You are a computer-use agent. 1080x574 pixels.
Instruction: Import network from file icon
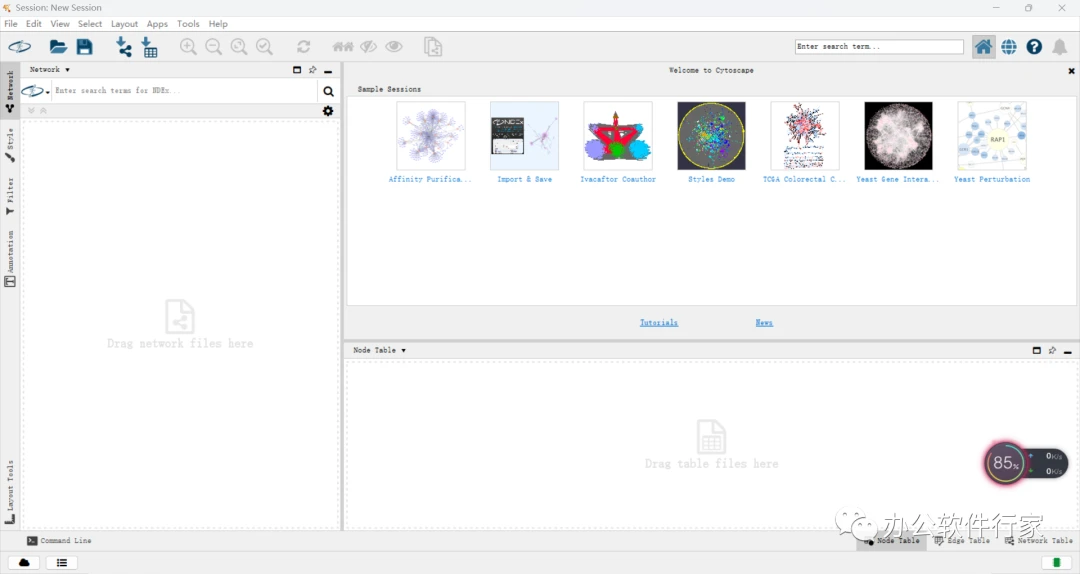tap(123, 47)
